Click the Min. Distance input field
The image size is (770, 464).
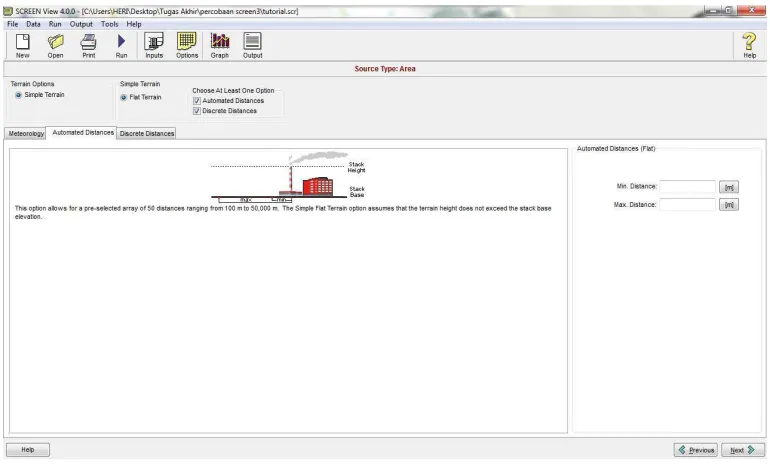688,187
